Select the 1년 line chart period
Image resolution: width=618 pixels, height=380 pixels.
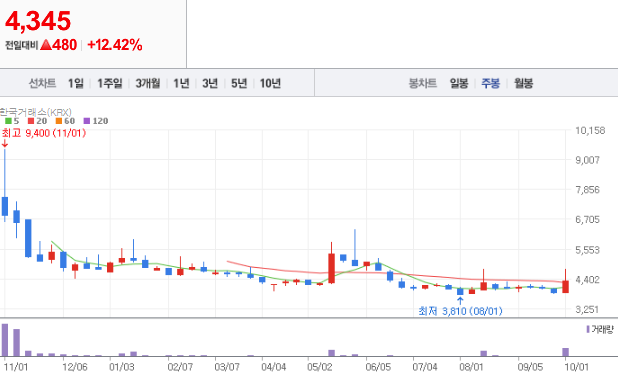pos(181,83)
